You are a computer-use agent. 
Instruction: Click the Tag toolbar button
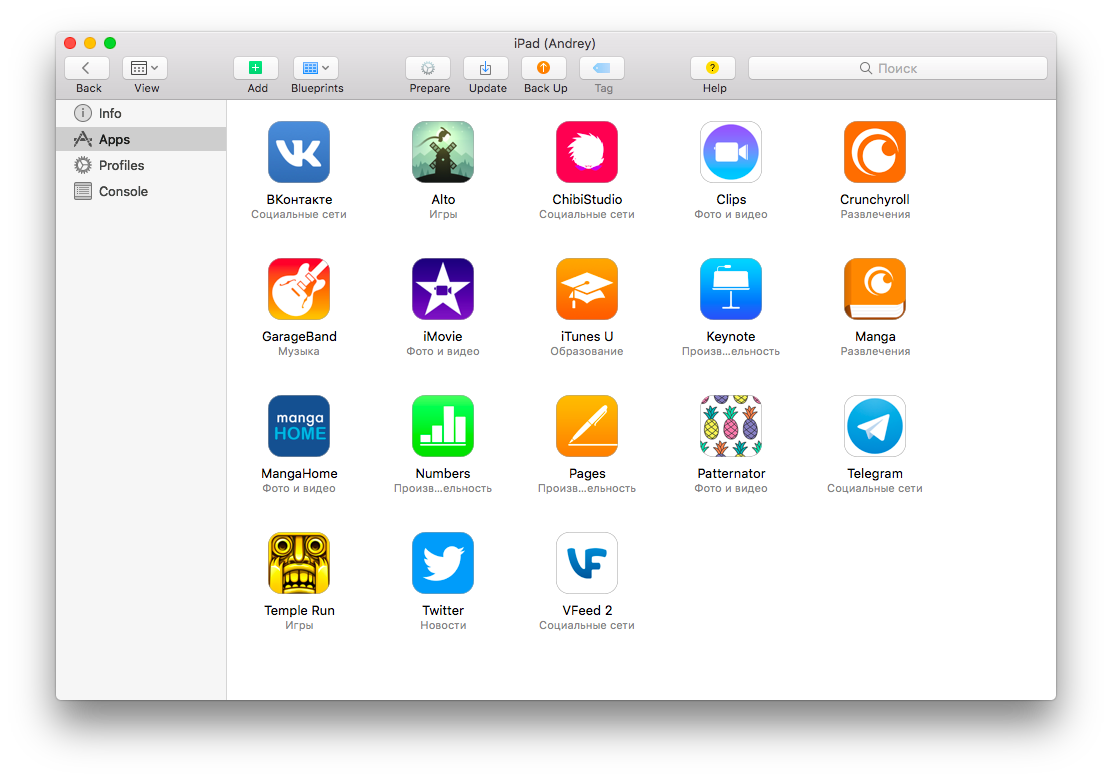pos(602,68)
